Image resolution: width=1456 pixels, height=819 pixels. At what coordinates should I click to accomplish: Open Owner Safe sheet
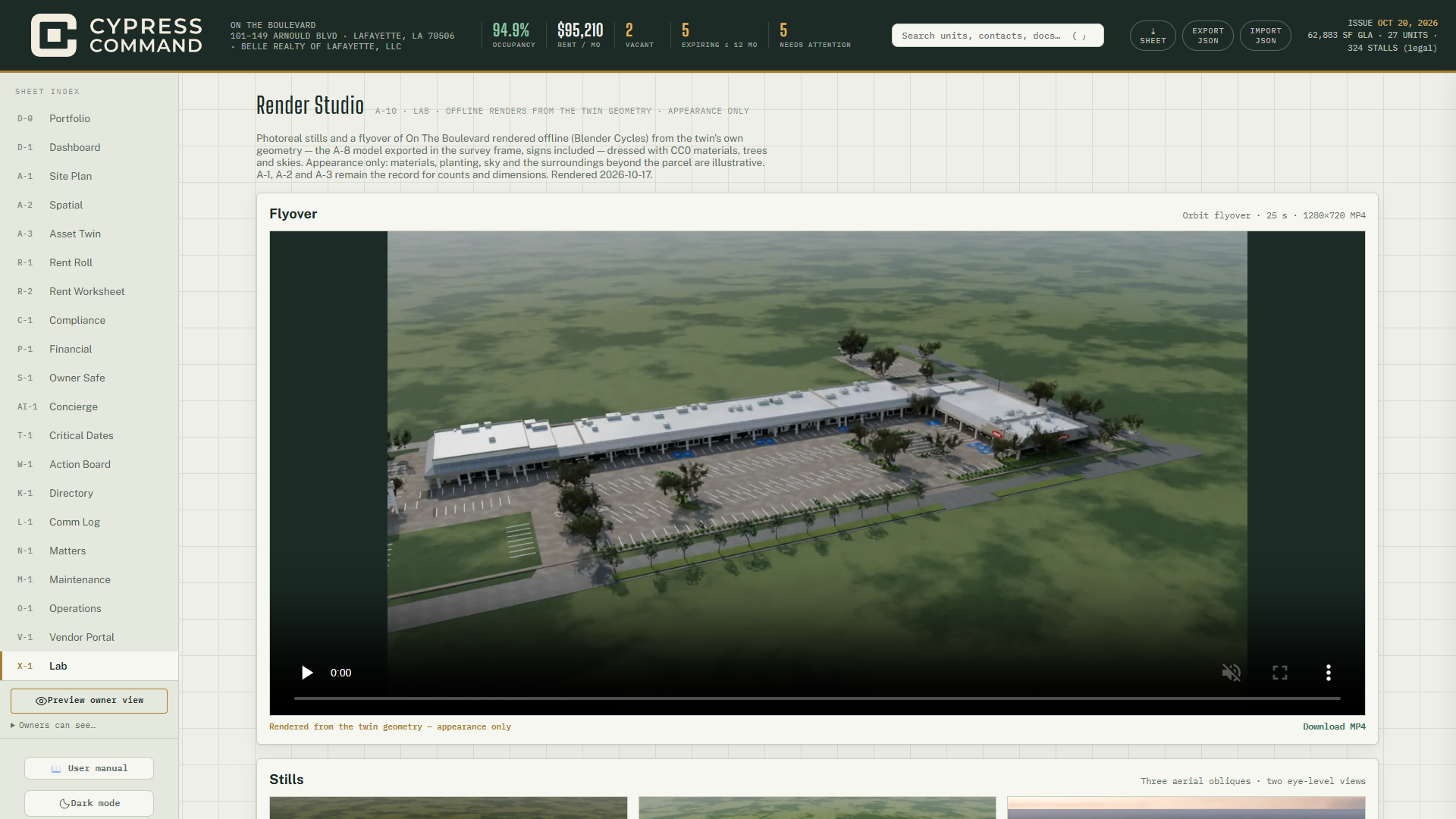89,378
